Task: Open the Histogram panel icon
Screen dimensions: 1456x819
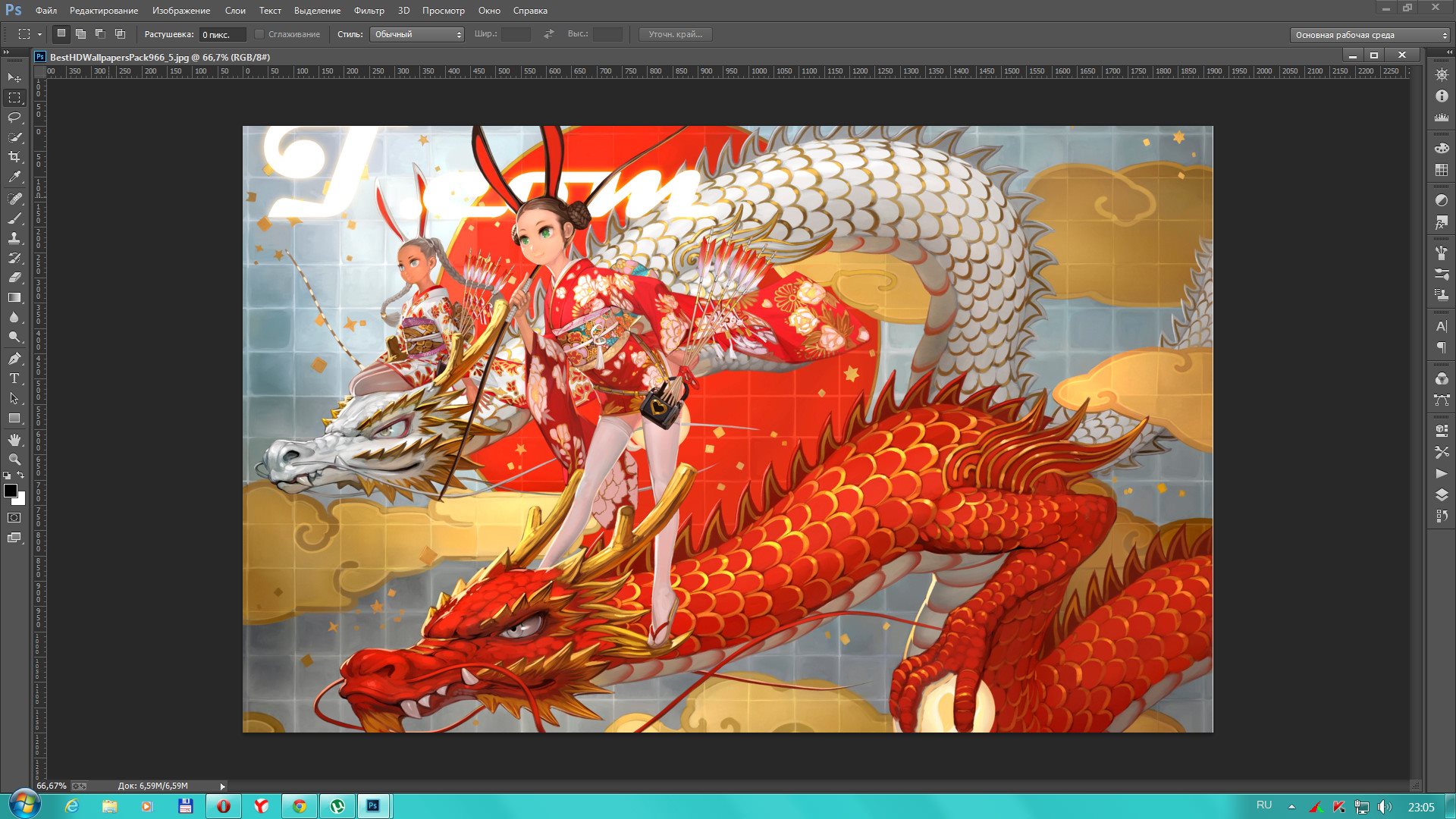Action: pos(1442,118)
